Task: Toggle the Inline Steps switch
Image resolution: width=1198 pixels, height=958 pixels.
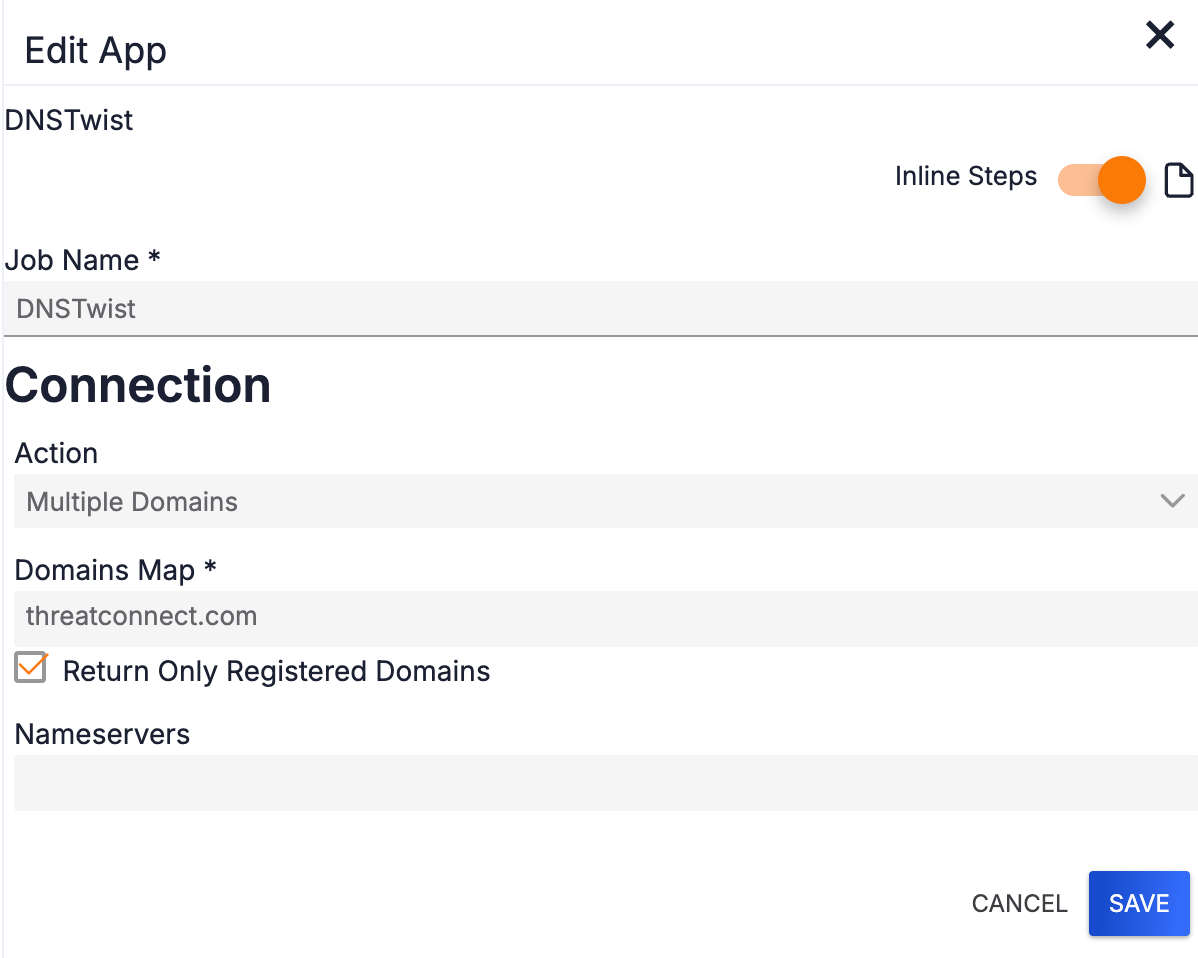Action: tap(1101, 180)
